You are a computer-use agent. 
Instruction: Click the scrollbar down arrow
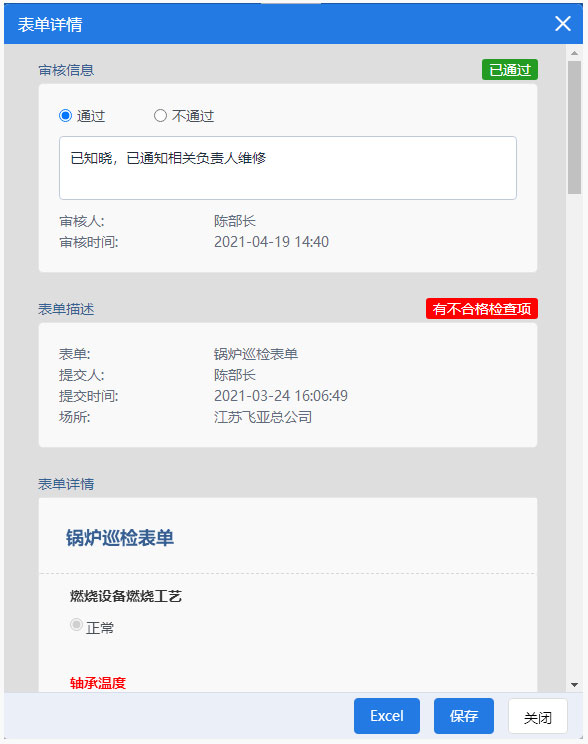coord(575,685)
